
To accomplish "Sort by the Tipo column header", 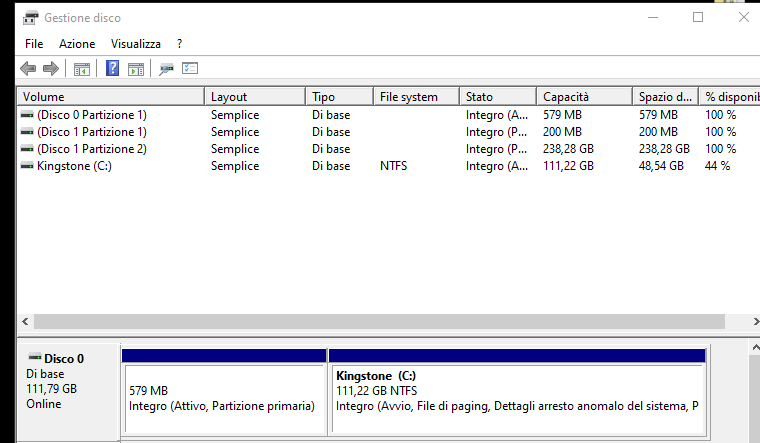I will click(x=340, y=96).
